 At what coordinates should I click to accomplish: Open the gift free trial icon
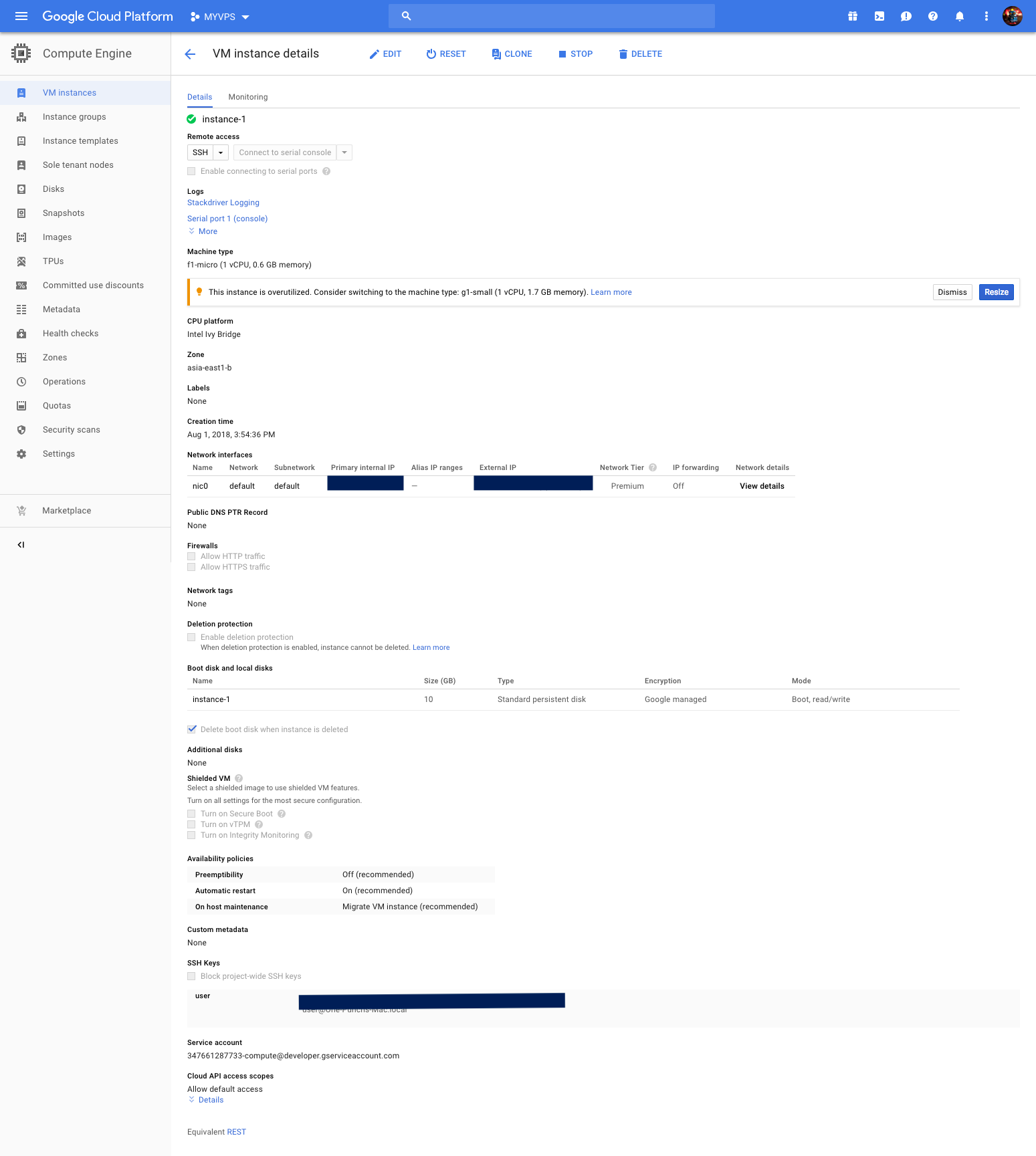(x=853, y=16)
